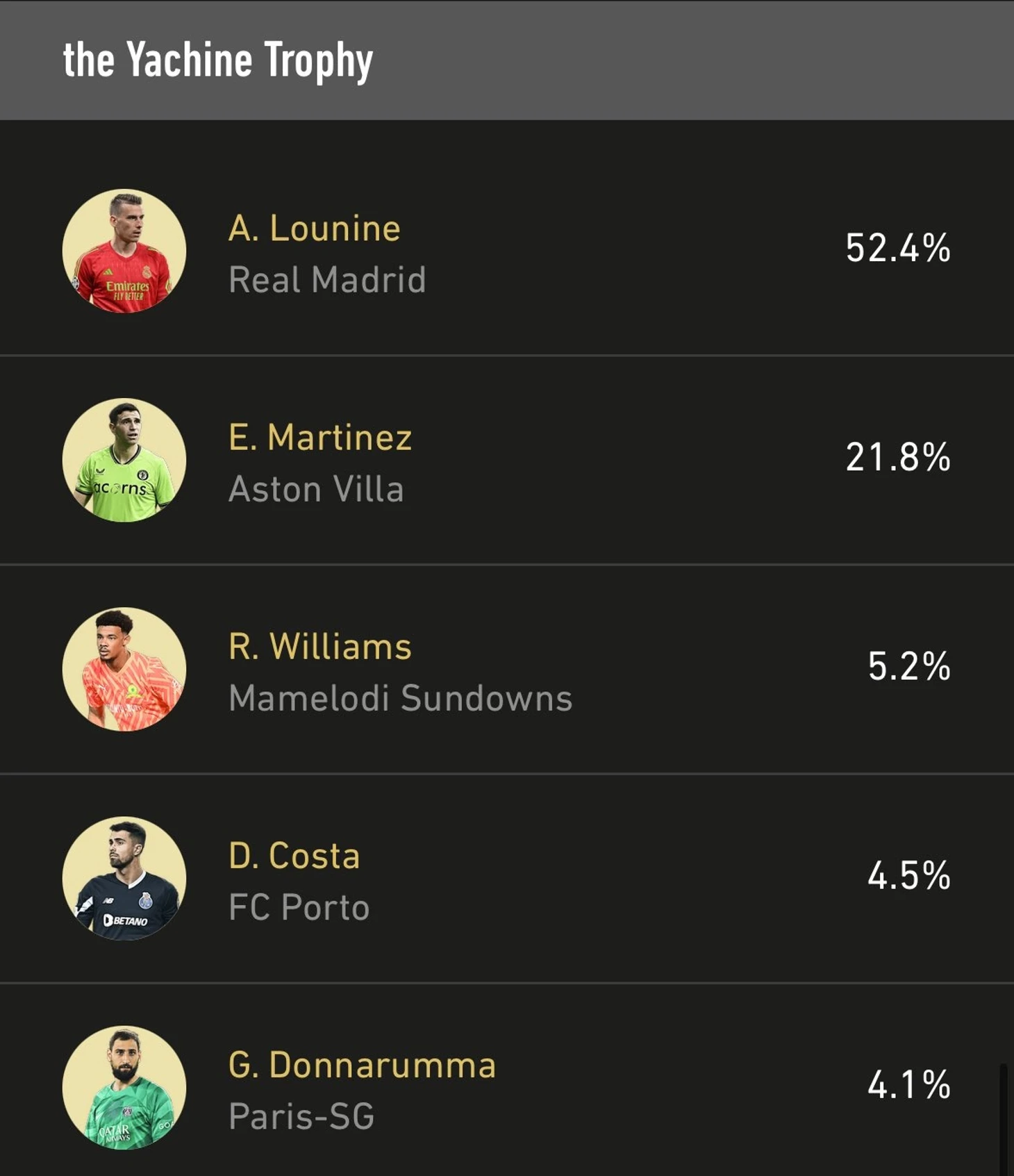Open E. Martinez's player avatar
The width and height of the screenshot is (1014, 1176).
point(124,460)
